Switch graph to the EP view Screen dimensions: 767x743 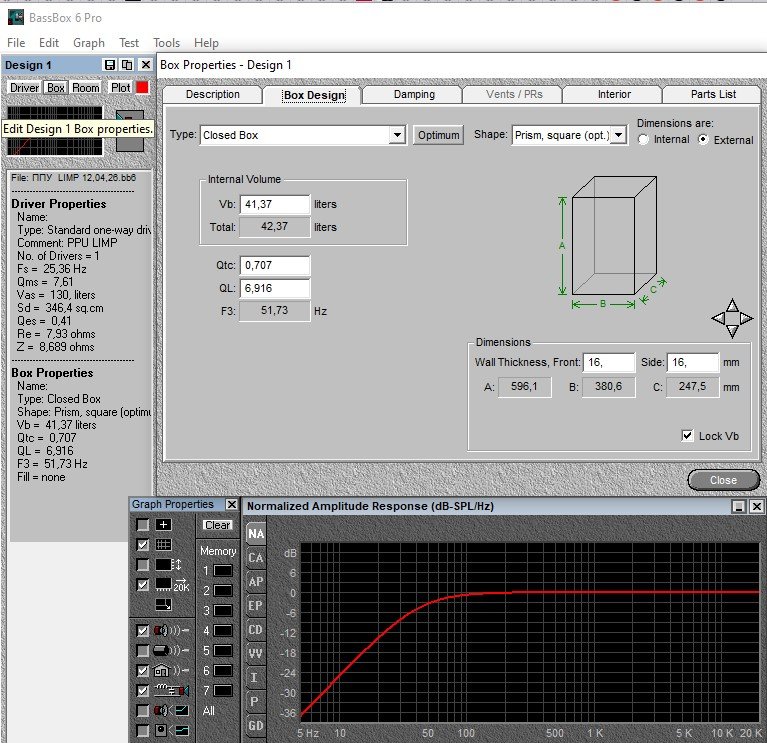256,606
